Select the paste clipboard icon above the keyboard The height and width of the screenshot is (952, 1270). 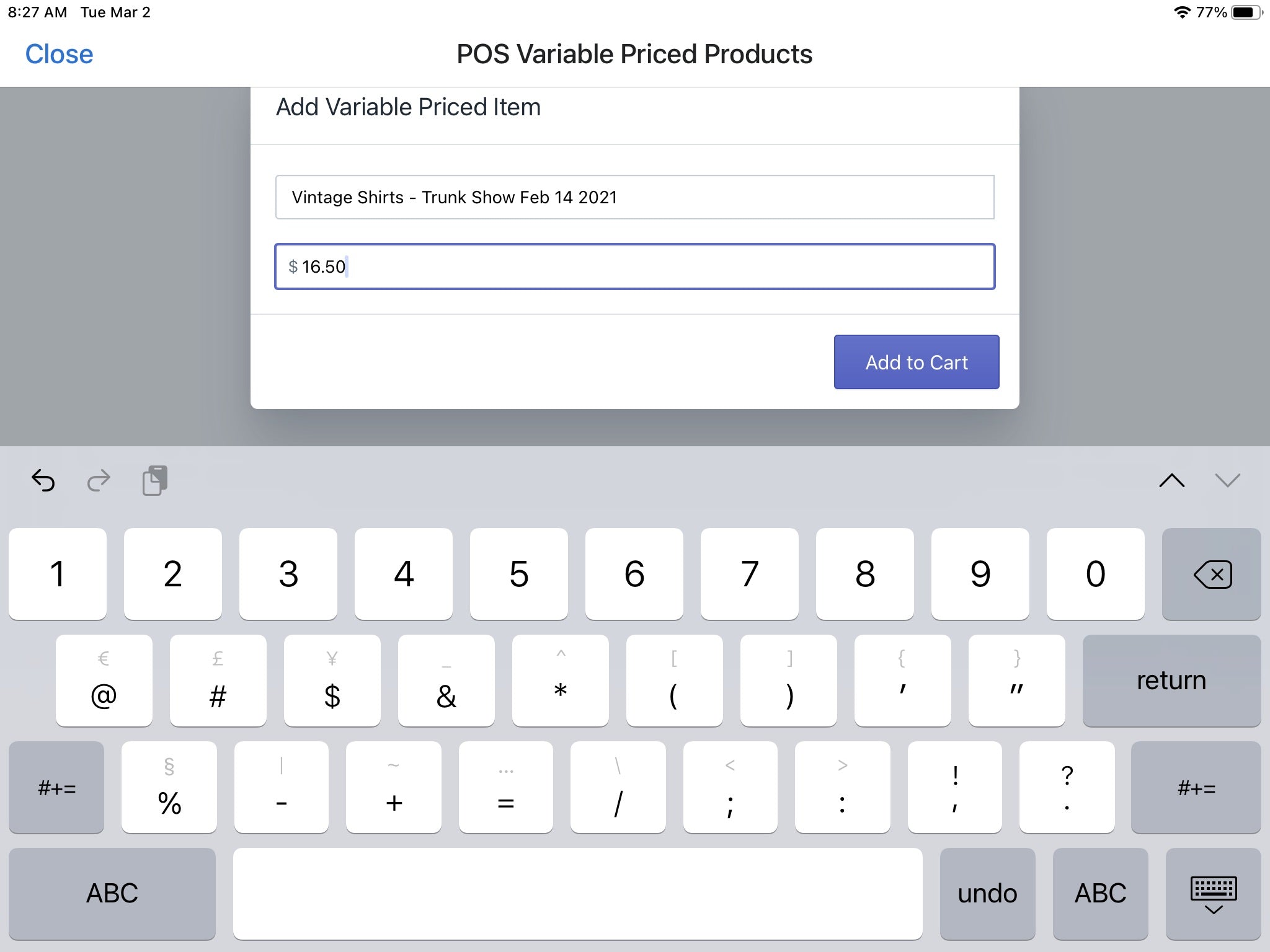click(x=154, y=480)
